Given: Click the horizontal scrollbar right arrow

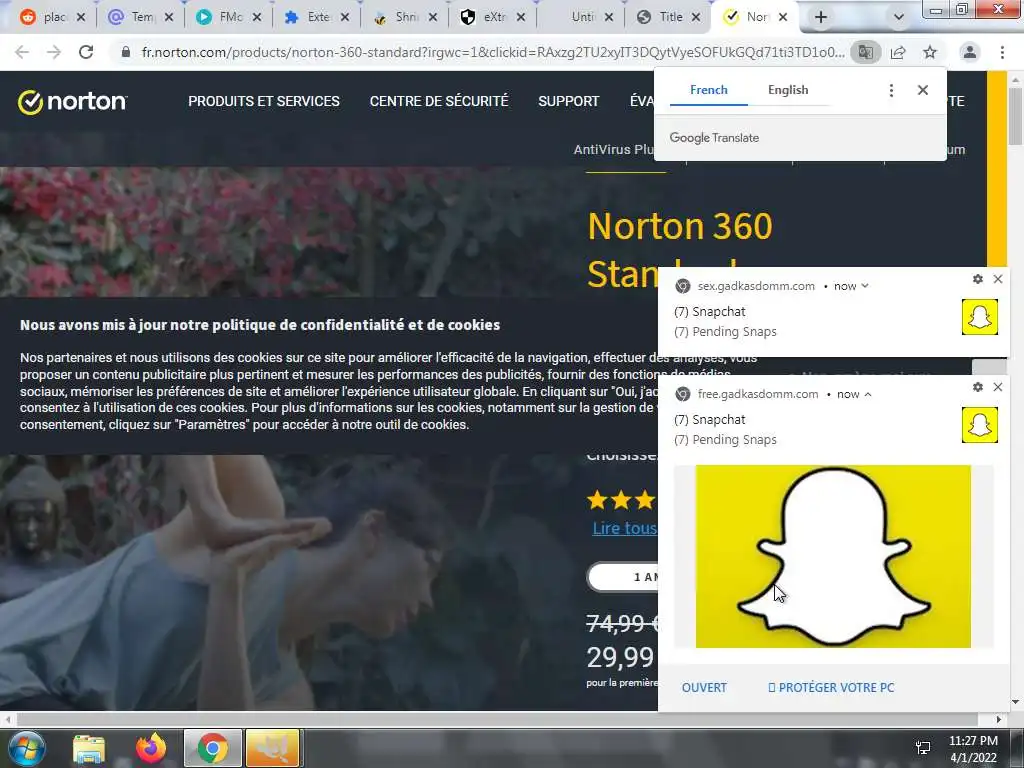Looking at the screenshot, I should coord(999,719).
